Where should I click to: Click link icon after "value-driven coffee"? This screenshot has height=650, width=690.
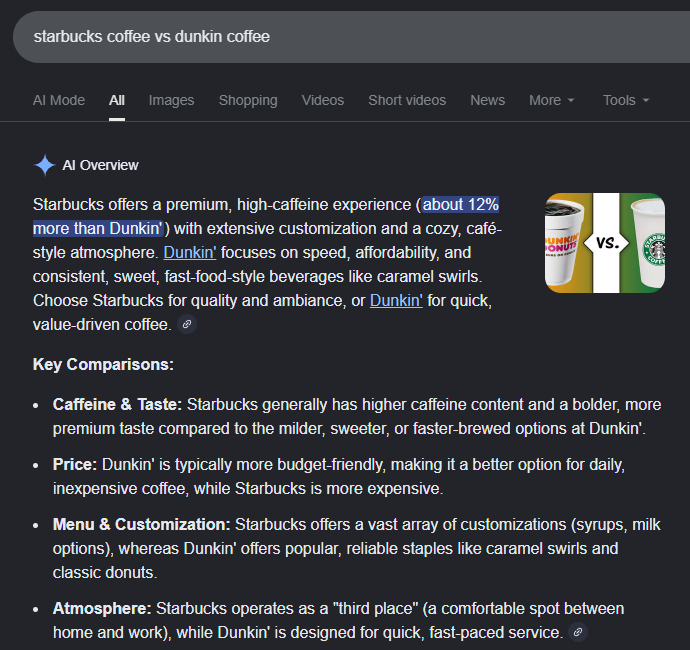(186, 324)
